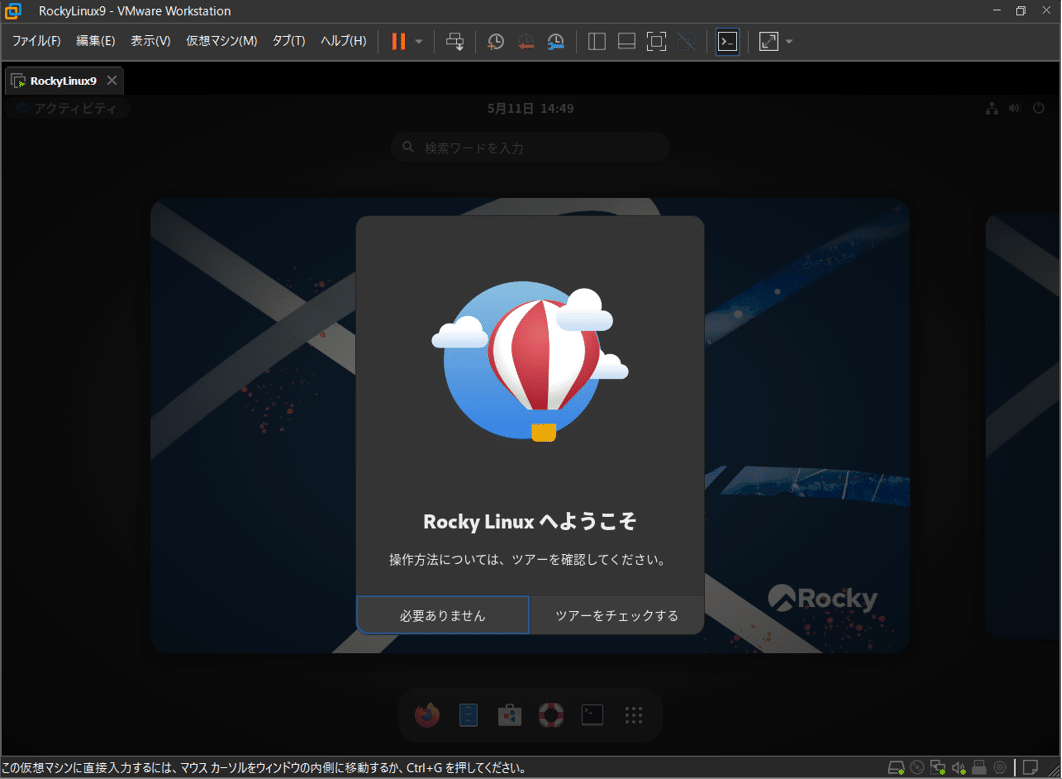This screenshot has height=779, width=1062.
Task: Show all applications grid in dock
Action: point(634,715)
